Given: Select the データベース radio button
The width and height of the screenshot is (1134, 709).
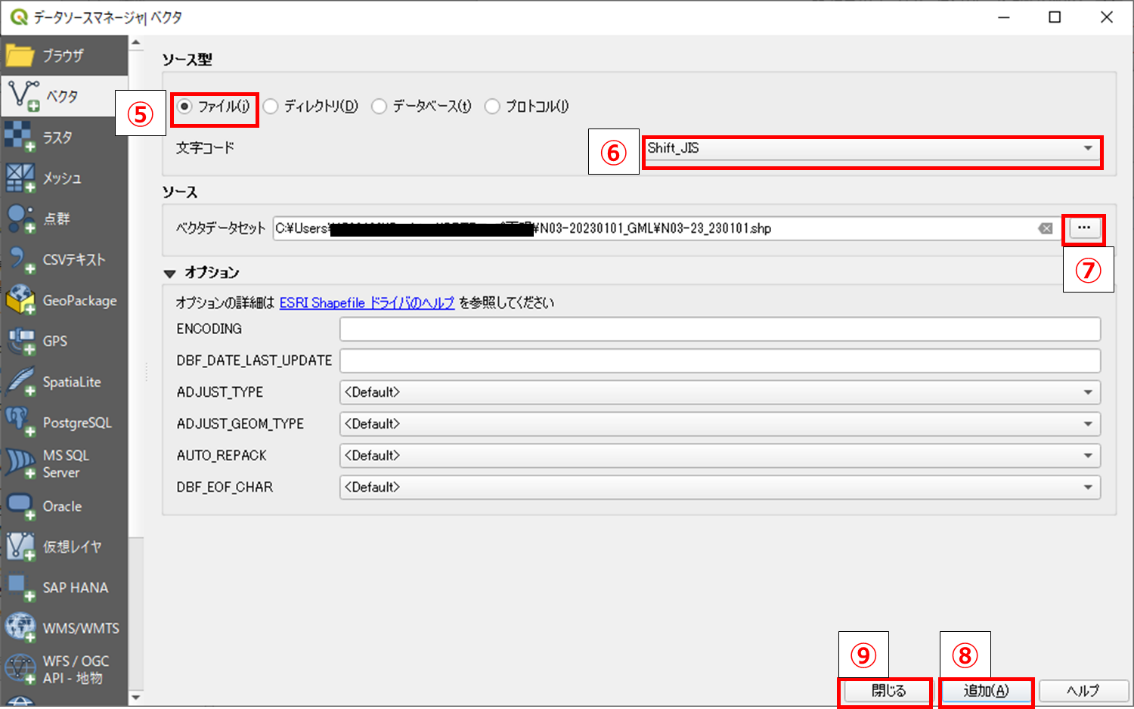Looking at the screenshot, I should click(x=380, y=106).
